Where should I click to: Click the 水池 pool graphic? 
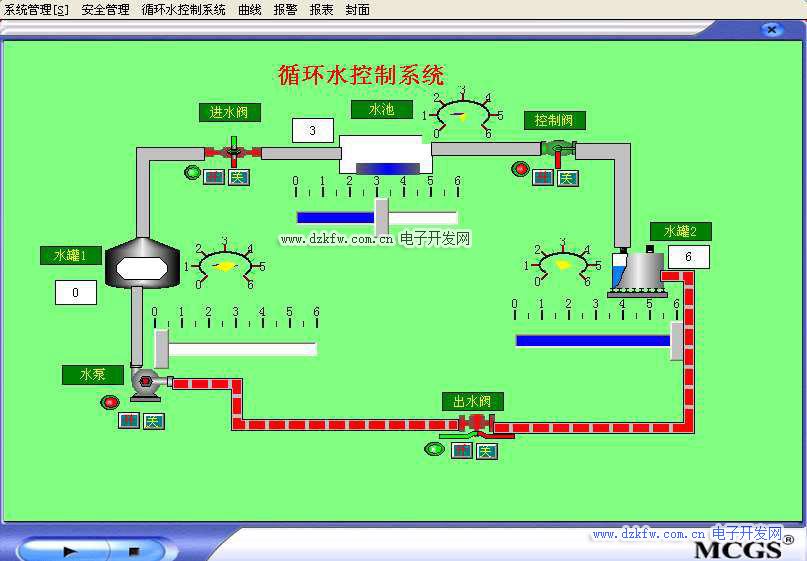(385, 155)
